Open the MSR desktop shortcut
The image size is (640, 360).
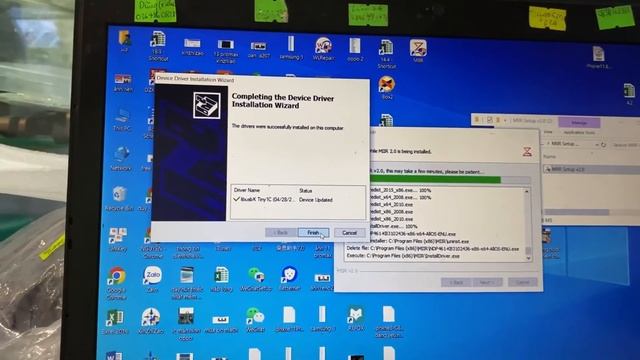pyautogui.click(x=418, y=51)
